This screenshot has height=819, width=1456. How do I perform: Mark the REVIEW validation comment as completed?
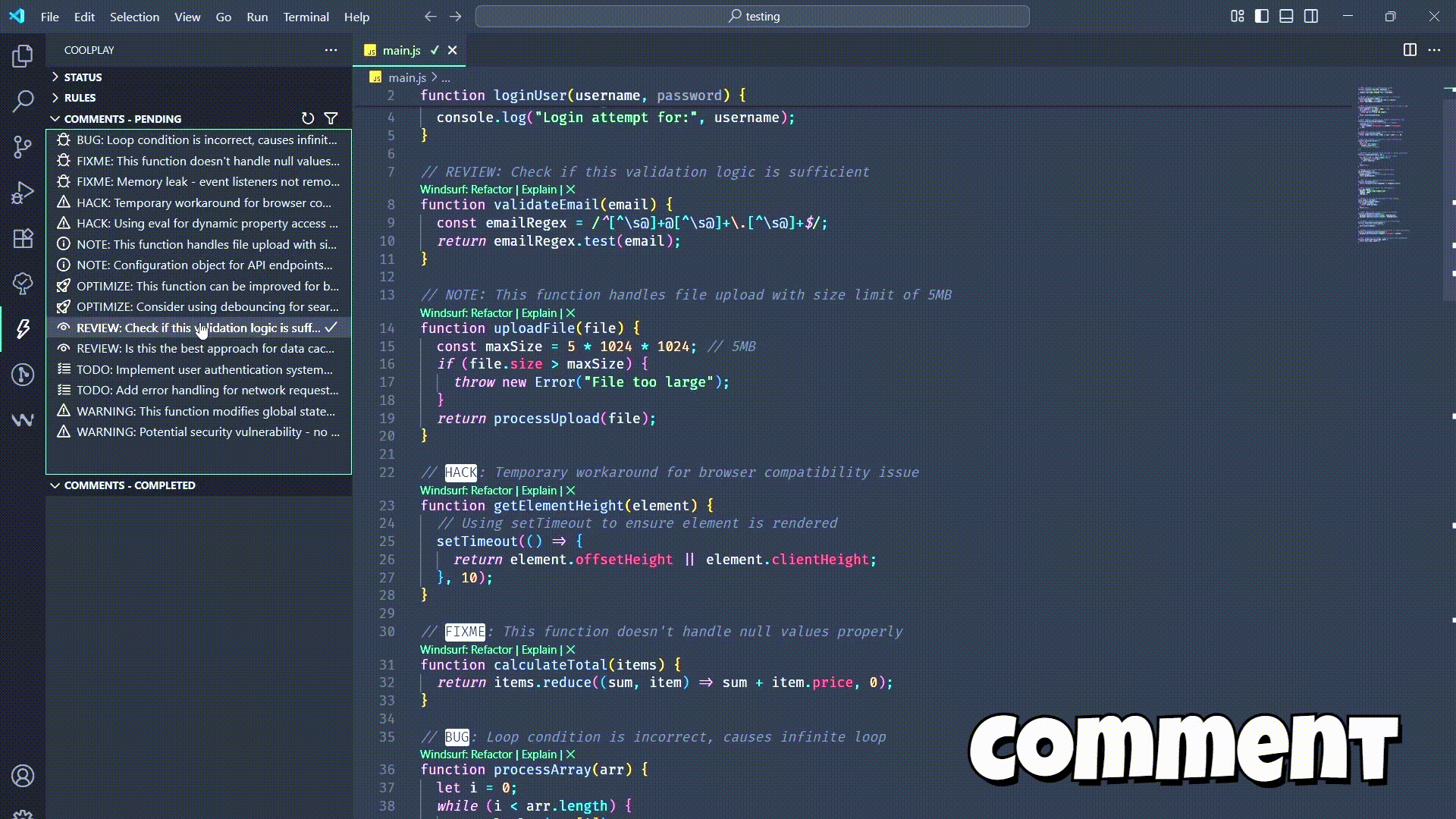(331, 328)
